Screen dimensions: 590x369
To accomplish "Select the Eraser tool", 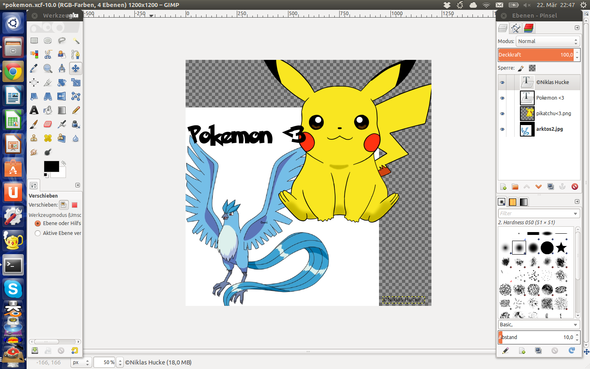I will coord(48,124).
